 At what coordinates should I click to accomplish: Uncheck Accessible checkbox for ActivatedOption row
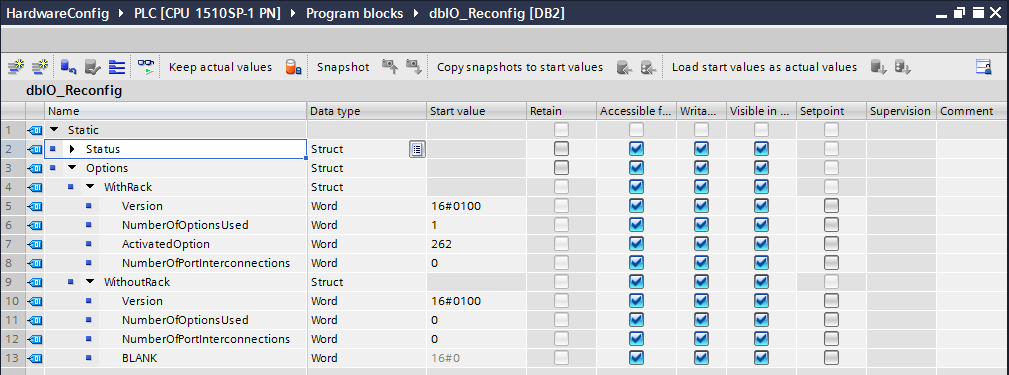coord(636,244)
